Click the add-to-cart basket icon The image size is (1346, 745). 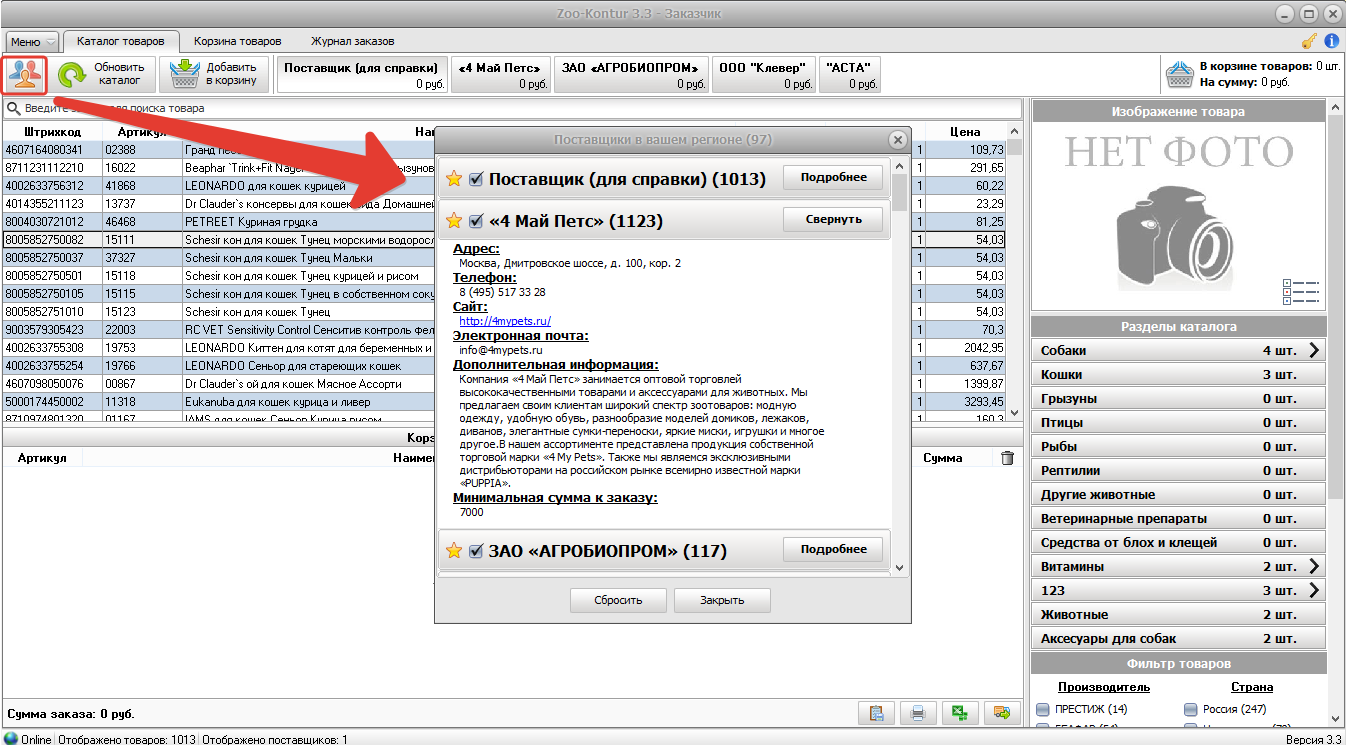coord(185,76)
